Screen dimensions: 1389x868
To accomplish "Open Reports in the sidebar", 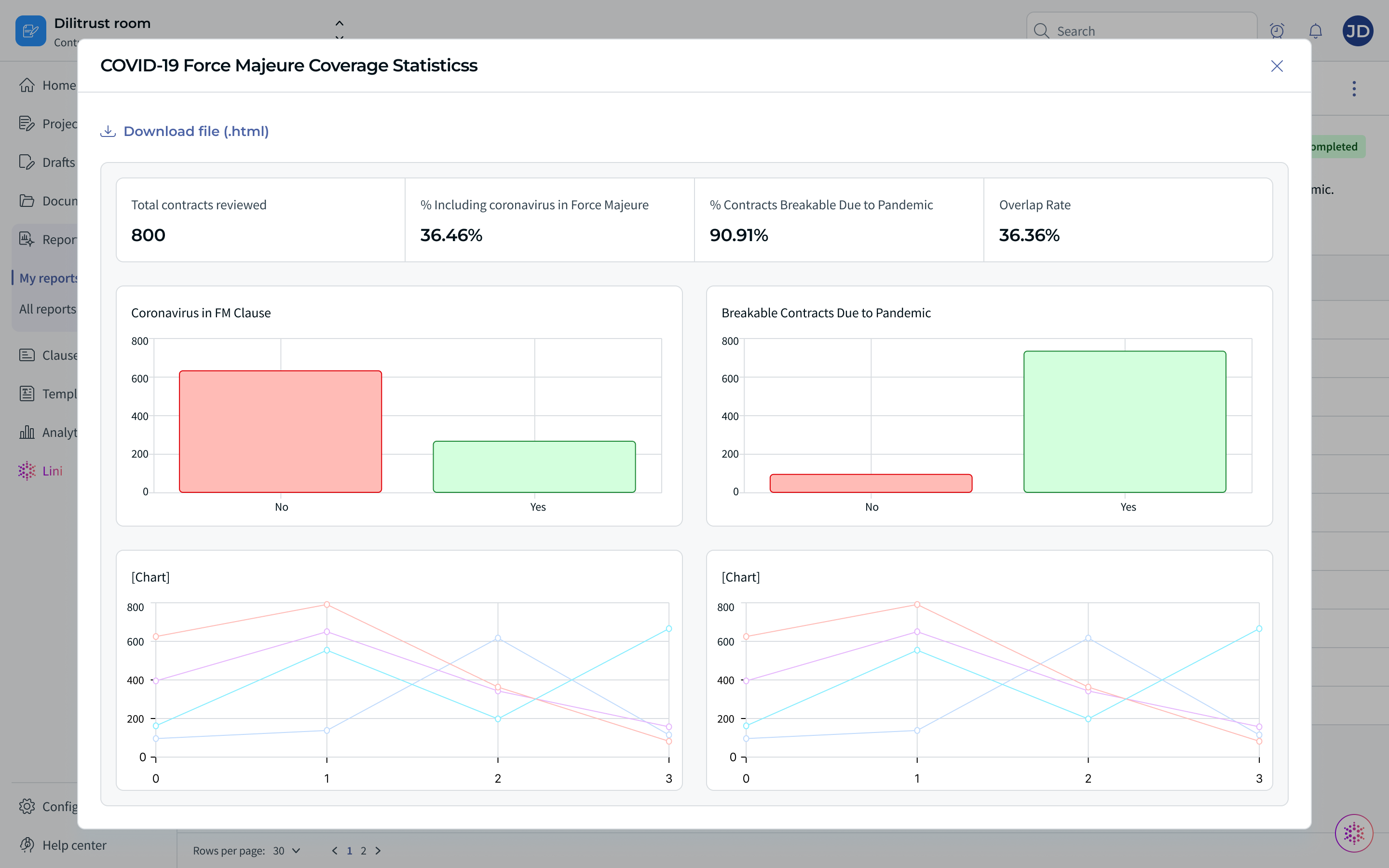I will pos(47,239).
